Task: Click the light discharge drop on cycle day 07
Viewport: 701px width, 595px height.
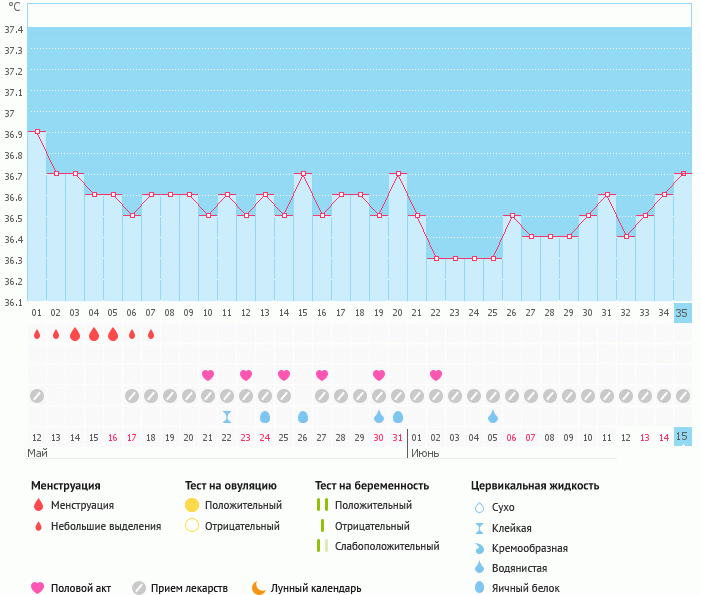Action: coord(151,334)
